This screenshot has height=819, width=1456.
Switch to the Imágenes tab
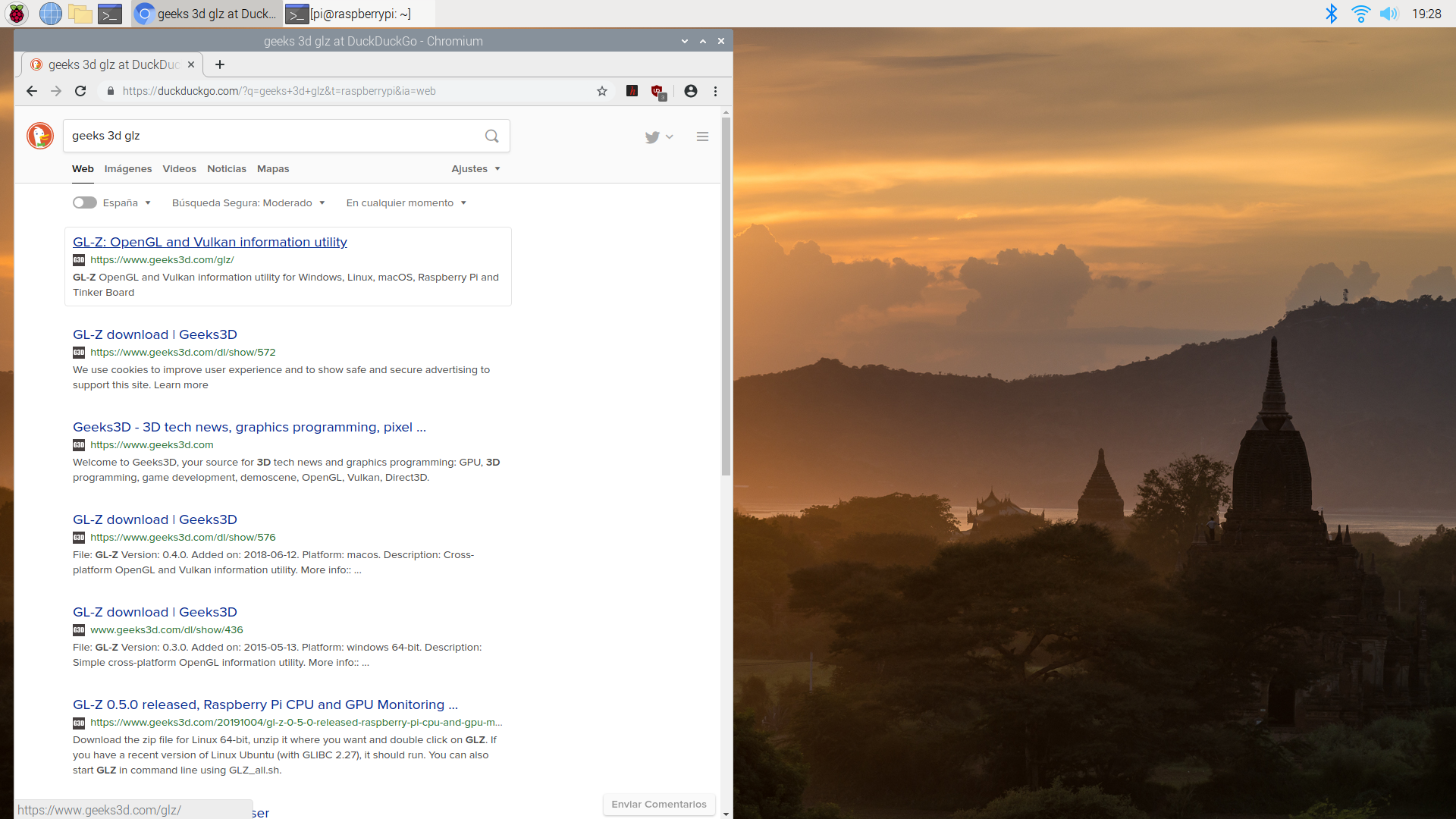pos(128,168)
